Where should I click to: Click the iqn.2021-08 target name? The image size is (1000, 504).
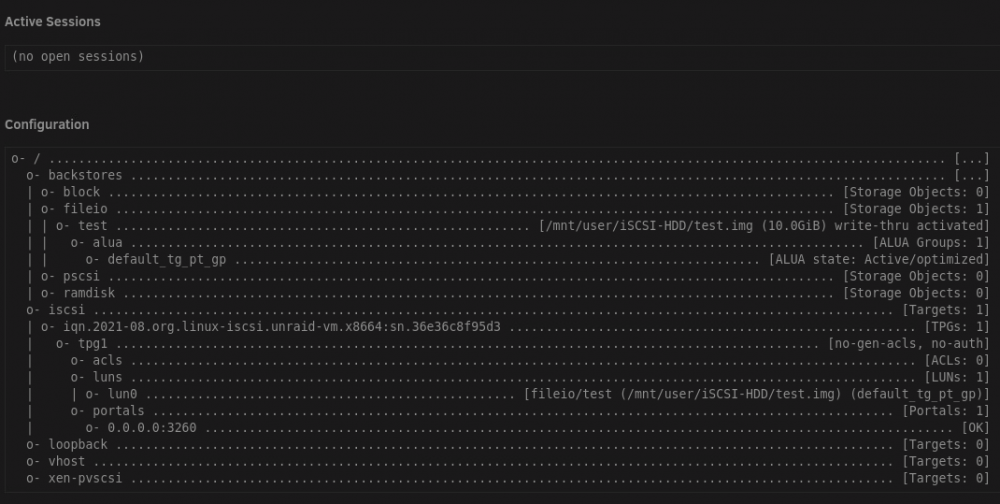pos(282,327)
